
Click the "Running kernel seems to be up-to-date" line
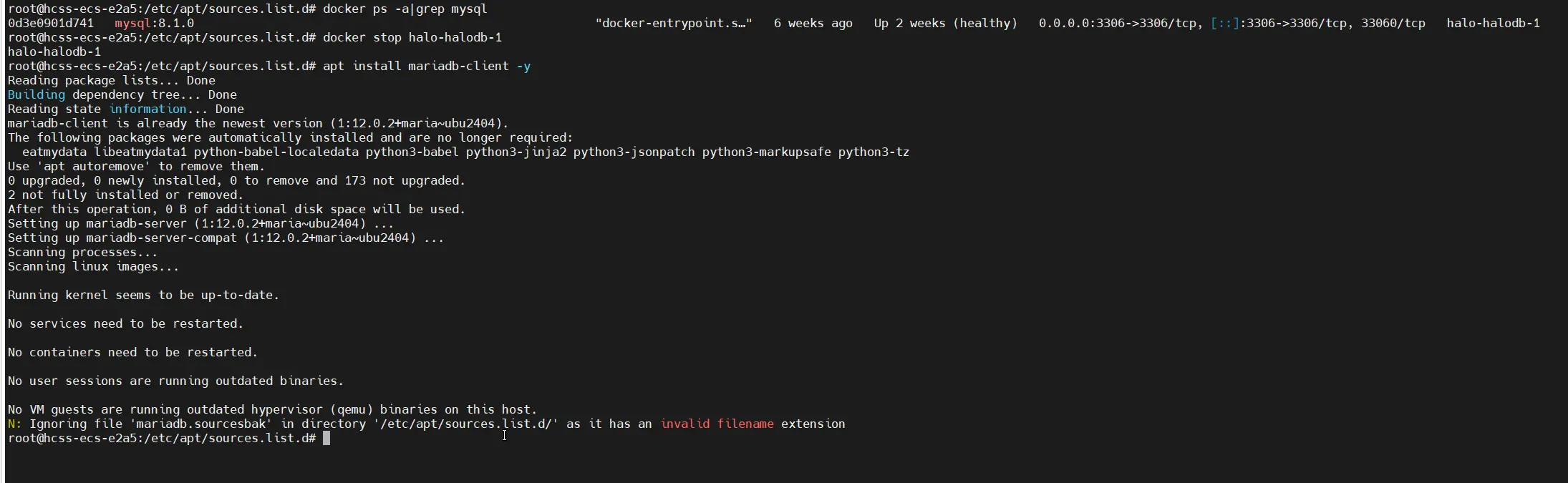click(143, 295)
